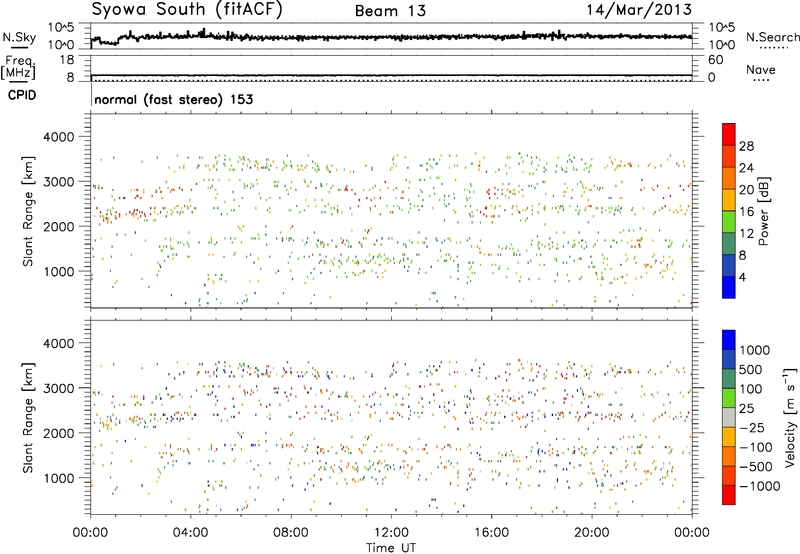
Task: Click the 'N.Search' legend label
Action: pos(772,37)
